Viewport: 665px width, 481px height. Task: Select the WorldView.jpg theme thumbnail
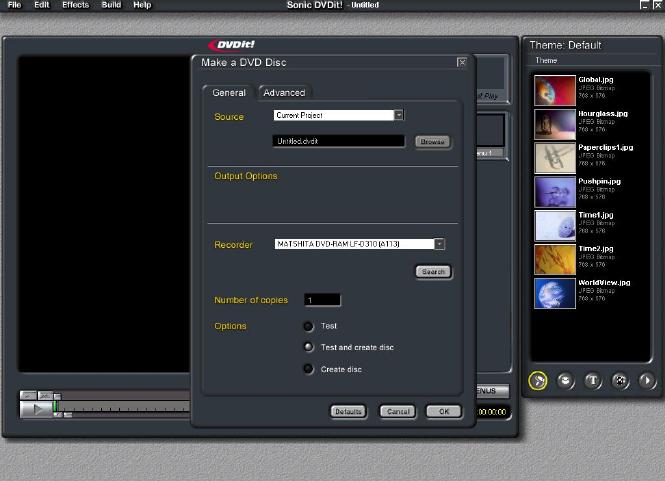tap(553, 293)
